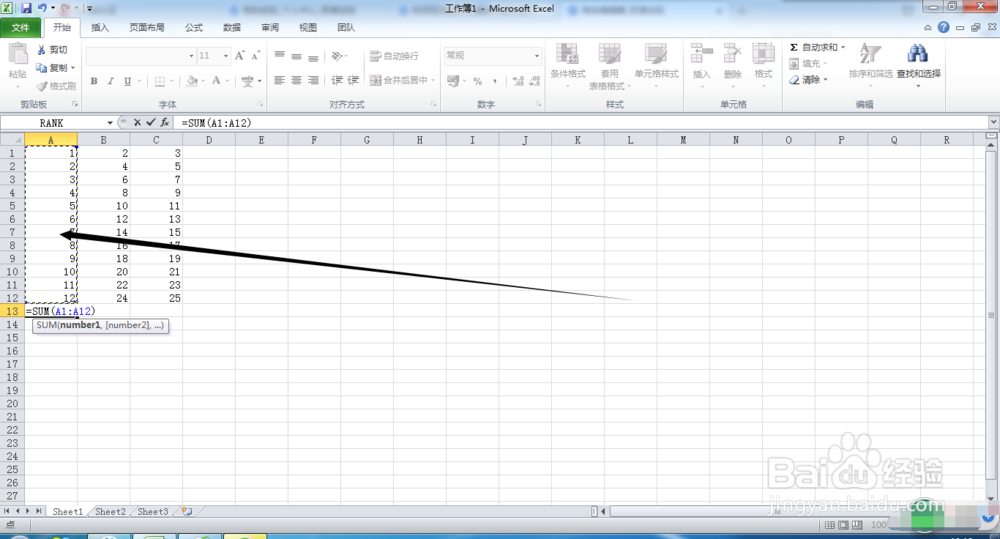Click in the formula bar text field
Image resolution: width=1000 pixels, height=539 pixels.
click(582, 122)
